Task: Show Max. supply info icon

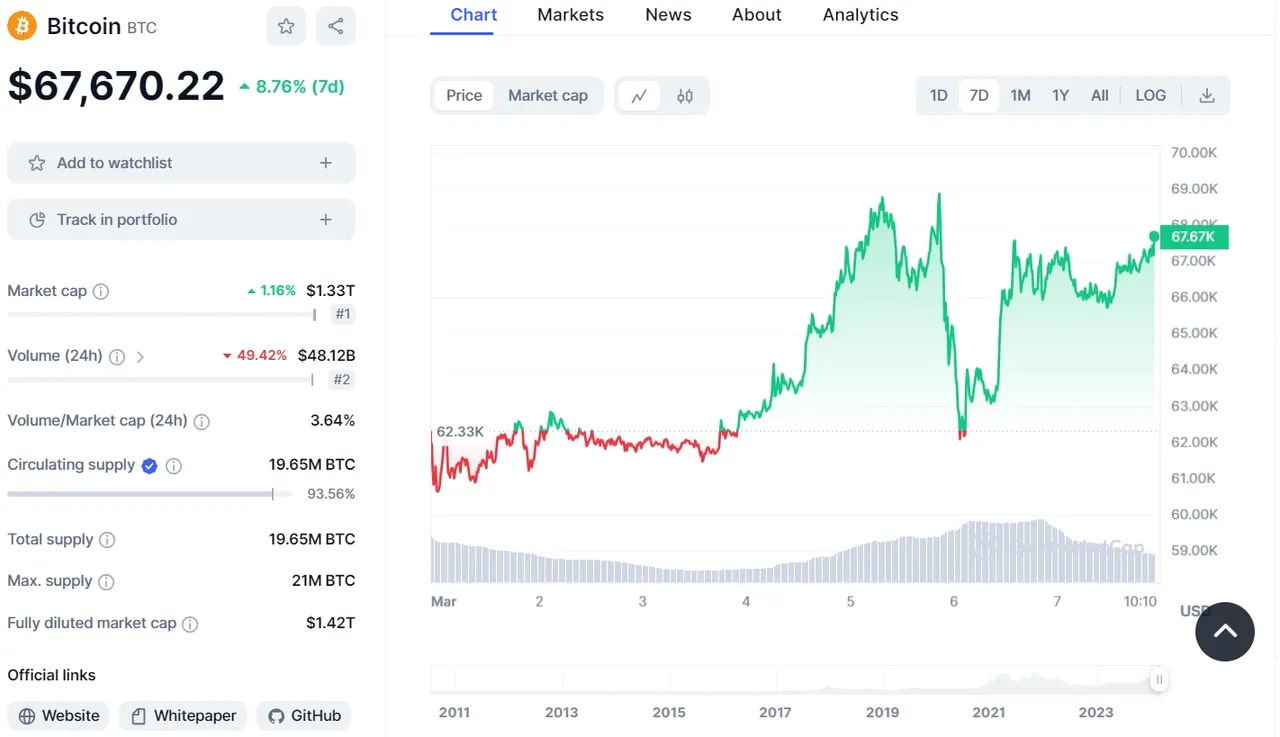Action: coord(106,582)
